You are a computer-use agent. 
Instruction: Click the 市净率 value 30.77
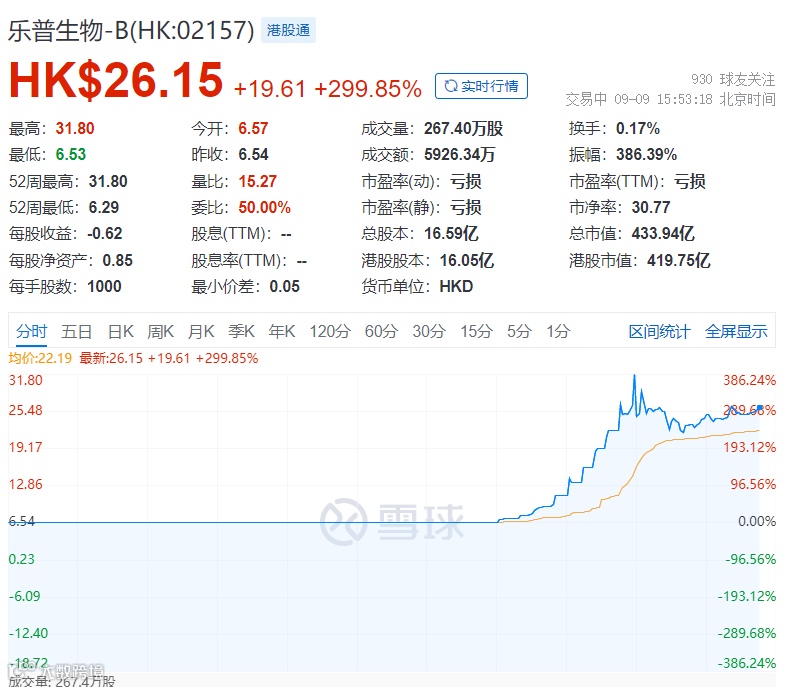coord(651,207)
